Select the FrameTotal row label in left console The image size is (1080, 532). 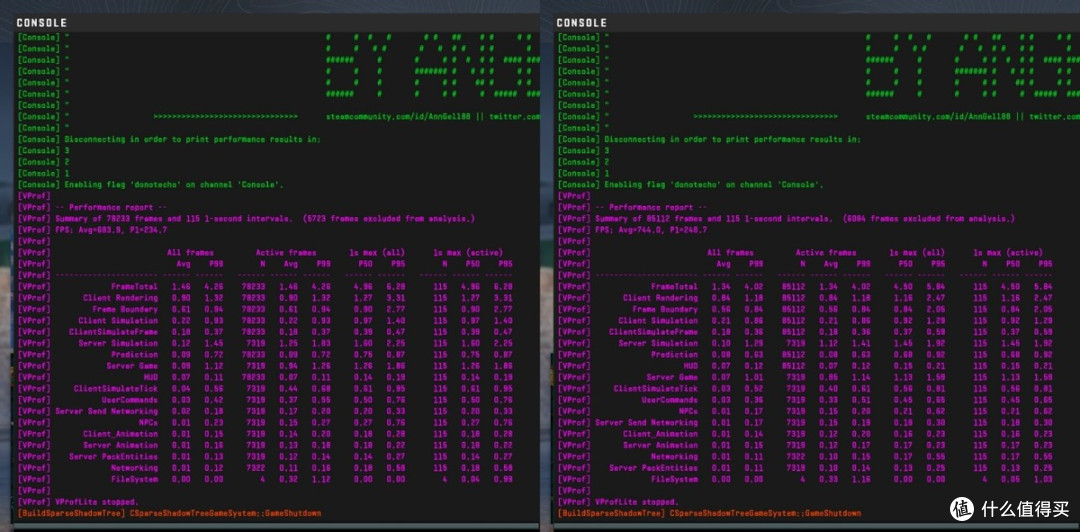(134, 286)
